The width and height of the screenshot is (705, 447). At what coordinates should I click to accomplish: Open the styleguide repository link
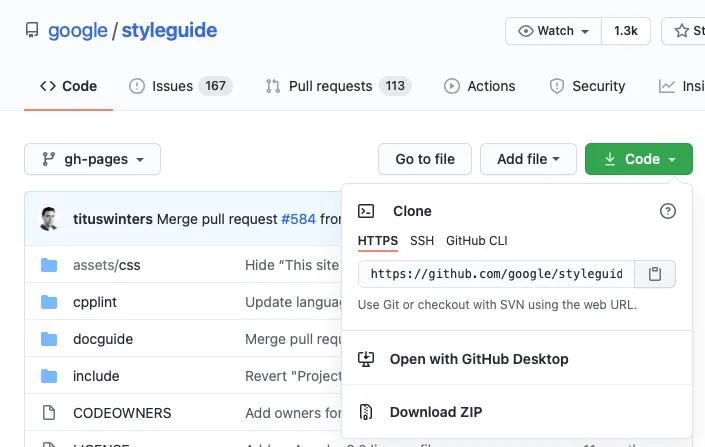click(x=169, y=31)
